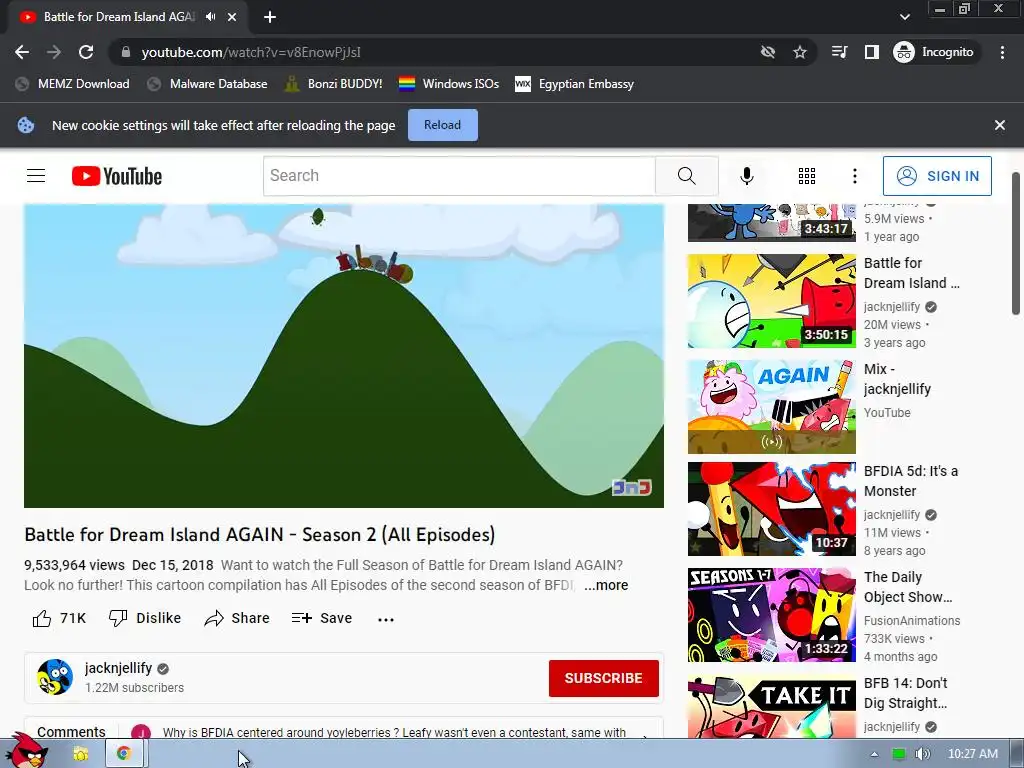Bookmark this page with the star icon
This screenshot has width=1024, height=768.
tap(800, 52)
